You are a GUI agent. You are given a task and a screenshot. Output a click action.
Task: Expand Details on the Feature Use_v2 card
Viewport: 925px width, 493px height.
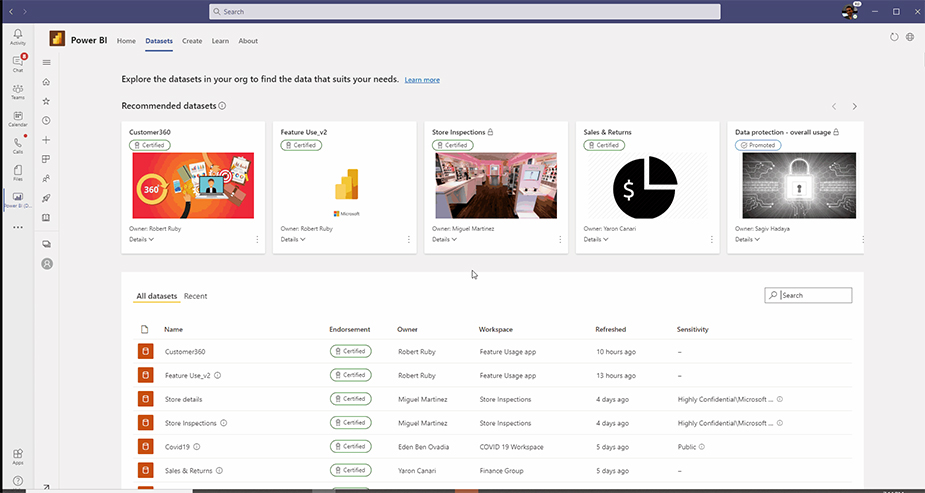[293, 239]
